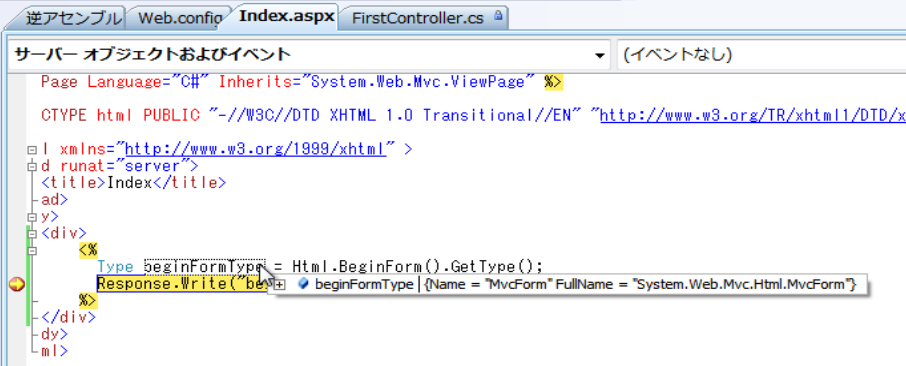The image size is (906, 366).
Task: Click the CTYPE html PUBLIC doctype text
Action: pos(121,115)
